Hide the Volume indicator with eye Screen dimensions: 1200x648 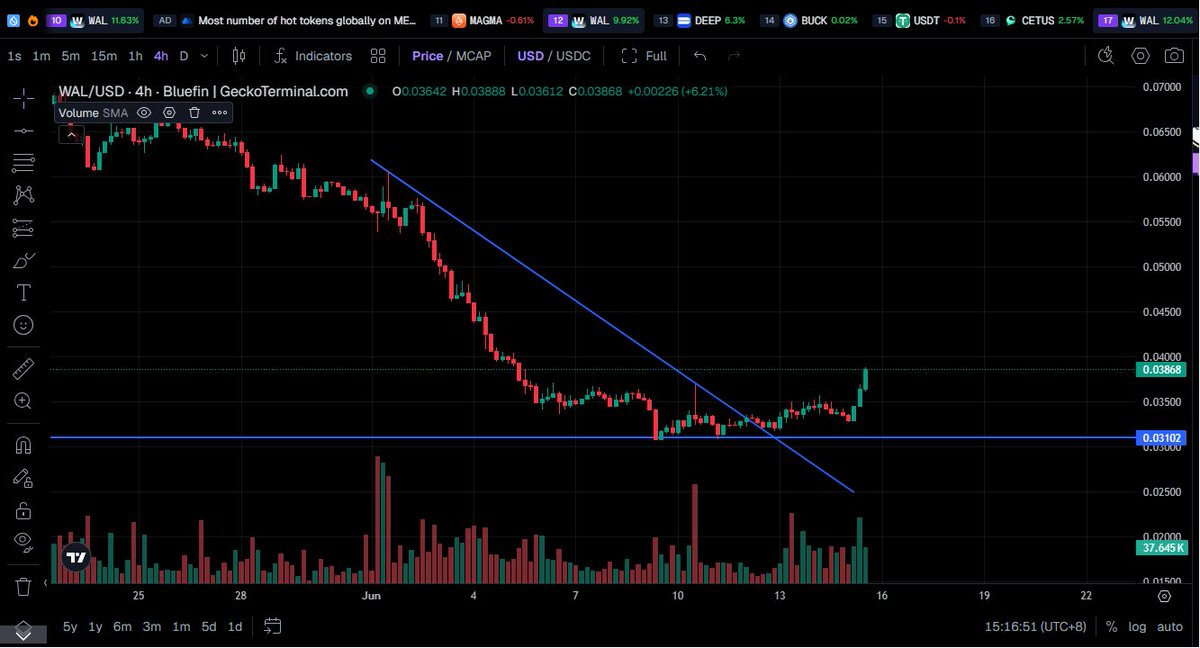tap(144, 113)
